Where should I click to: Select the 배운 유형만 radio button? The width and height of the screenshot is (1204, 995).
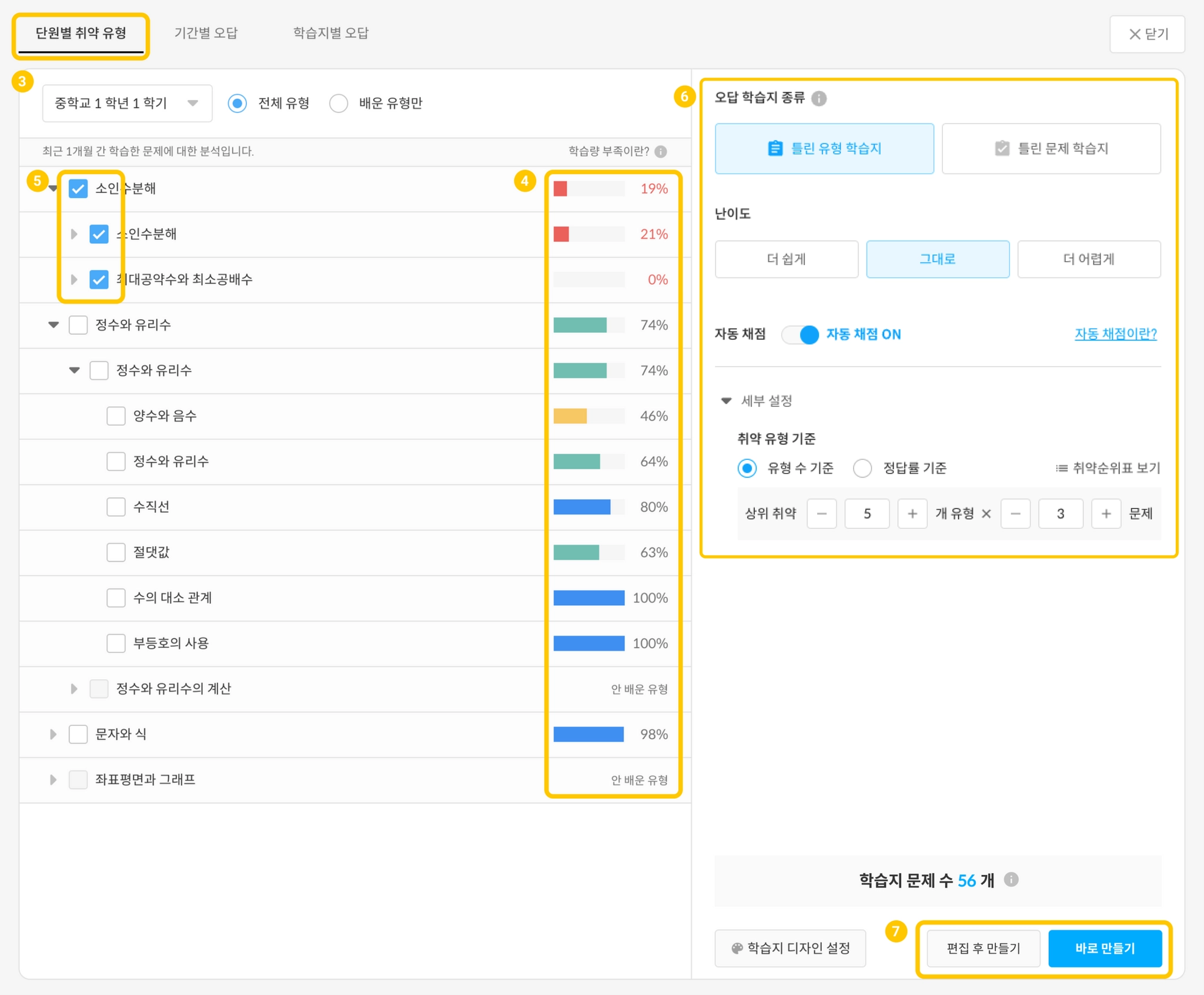coord(339,103)
